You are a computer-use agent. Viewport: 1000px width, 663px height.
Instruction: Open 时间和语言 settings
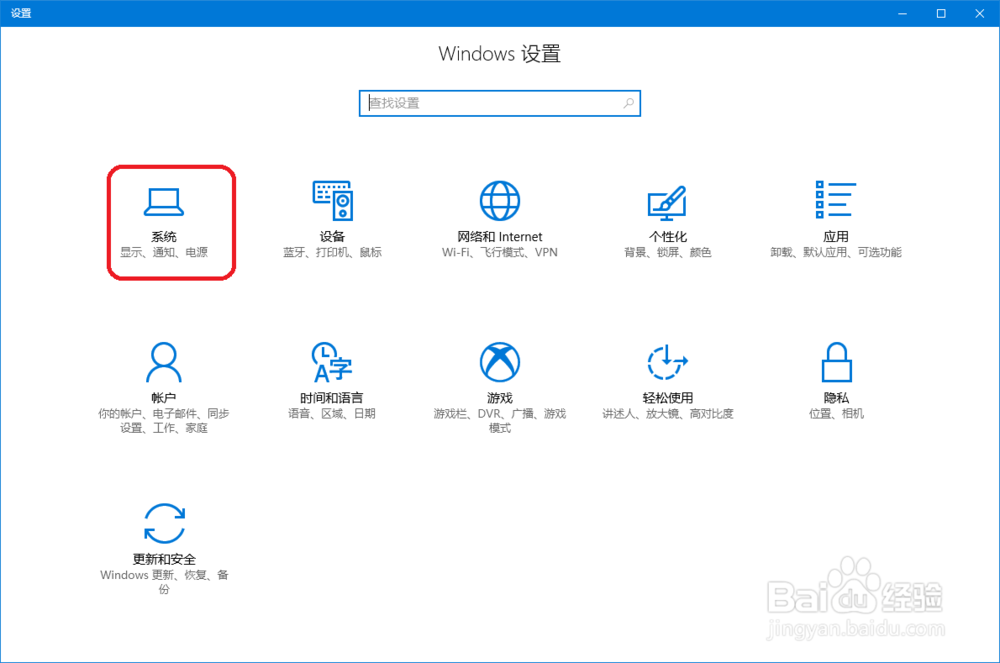(332, 385)
